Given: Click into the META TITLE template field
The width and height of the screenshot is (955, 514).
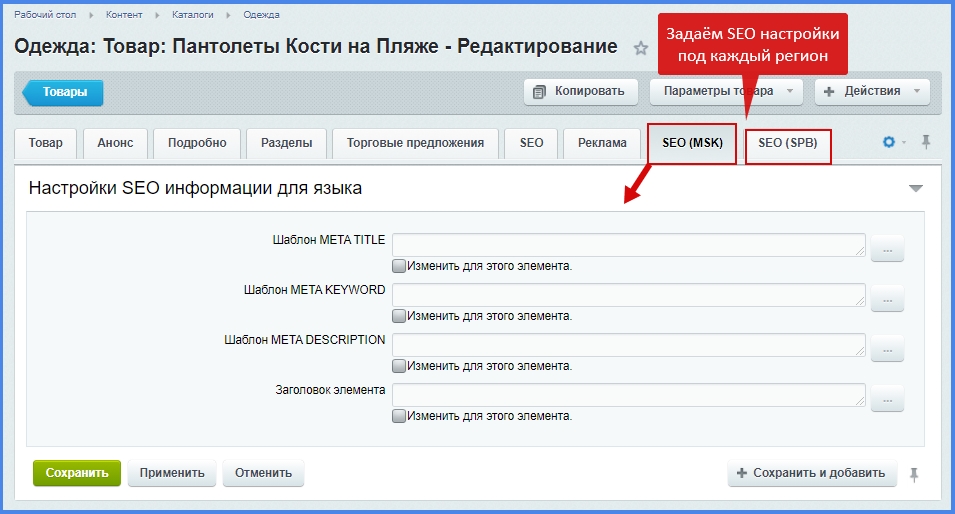Looking at the screenshot, I should click(628, 245).
